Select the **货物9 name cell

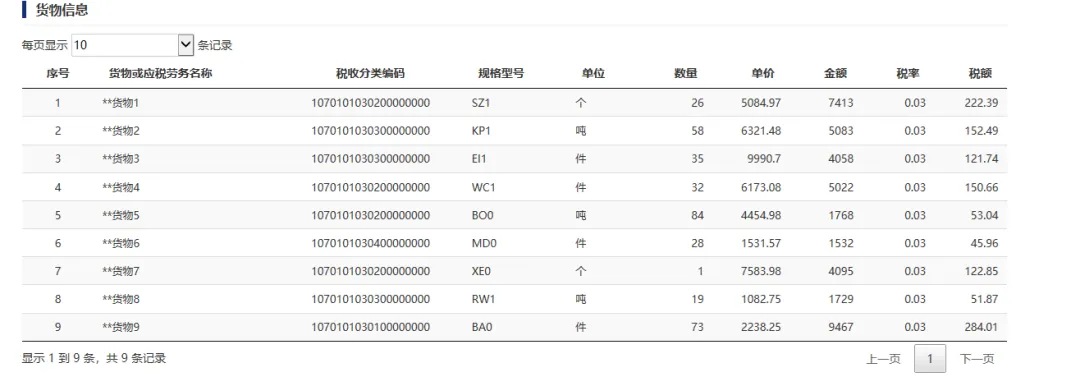click(121, 327)
